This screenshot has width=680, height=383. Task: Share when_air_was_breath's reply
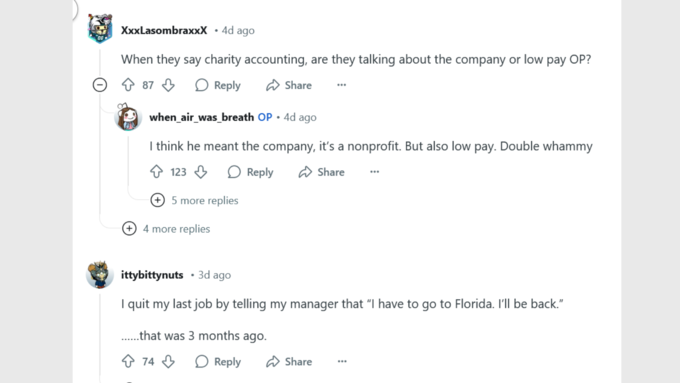[x=322, y=172]
